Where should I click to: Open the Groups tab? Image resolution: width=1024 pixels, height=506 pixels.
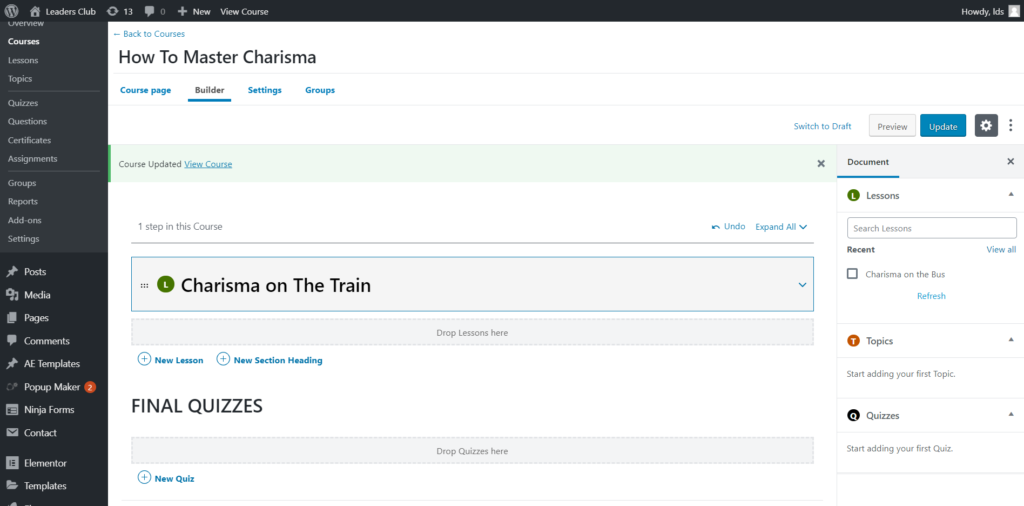click(320, 90)
